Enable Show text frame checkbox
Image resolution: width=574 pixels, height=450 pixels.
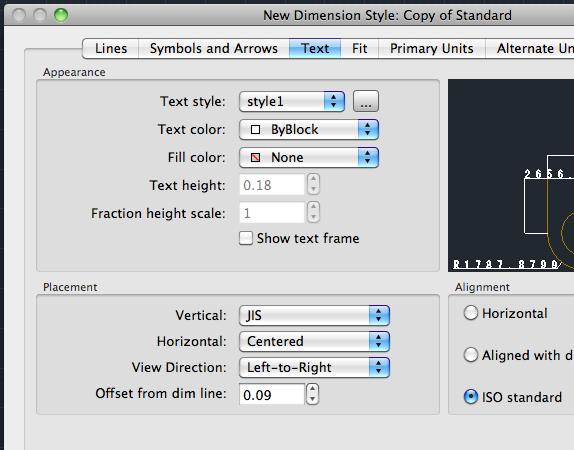[x=246, y=238]
